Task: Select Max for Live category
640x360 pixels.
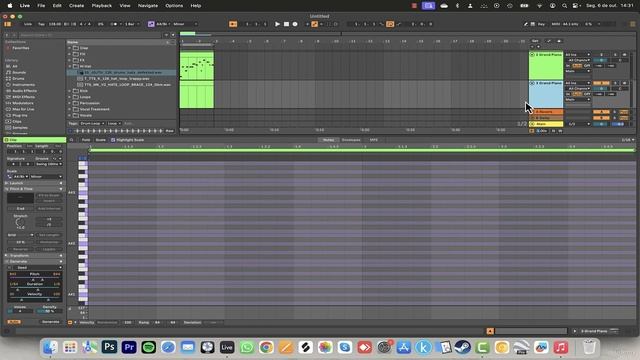Action: [23, 109]
